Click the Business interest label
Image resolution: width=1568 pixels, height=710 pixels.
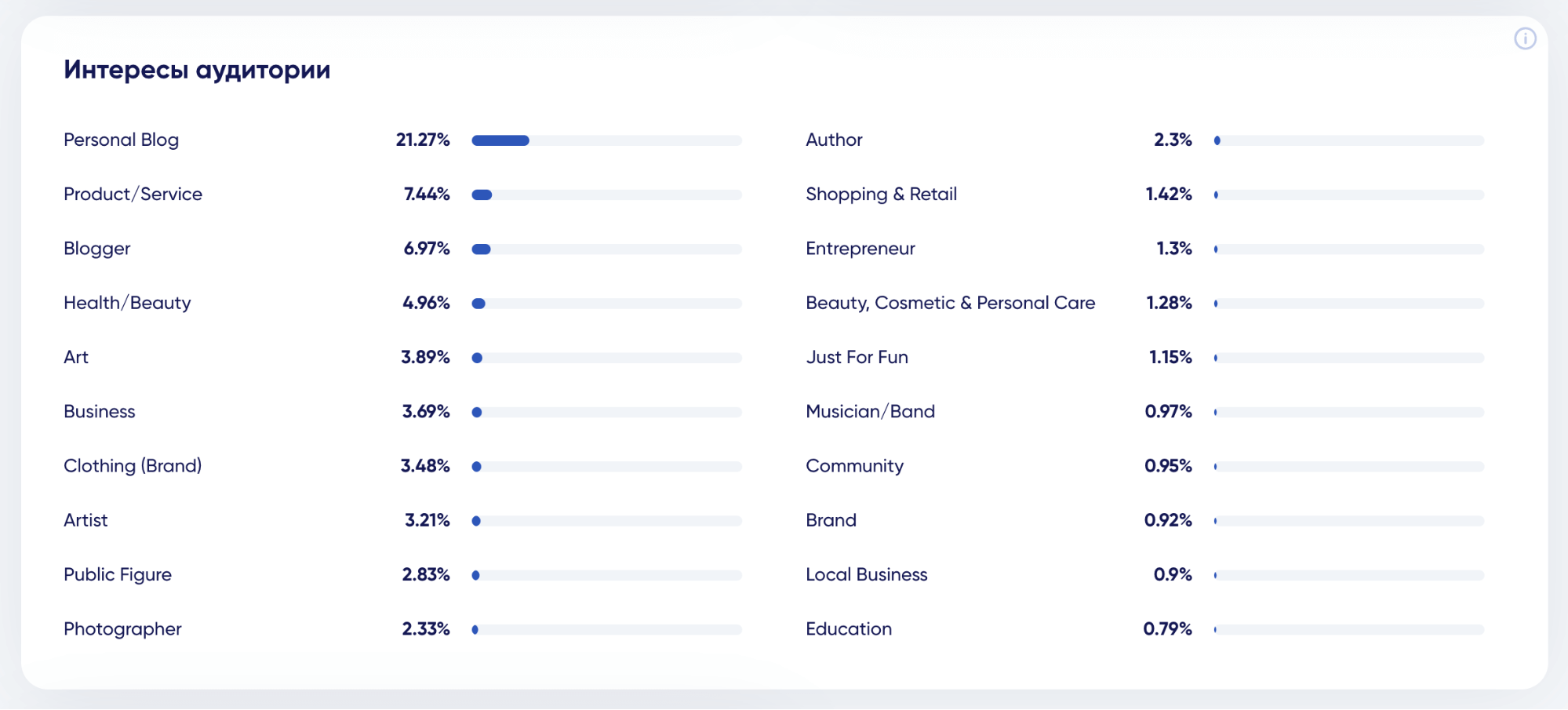(99, 411)
